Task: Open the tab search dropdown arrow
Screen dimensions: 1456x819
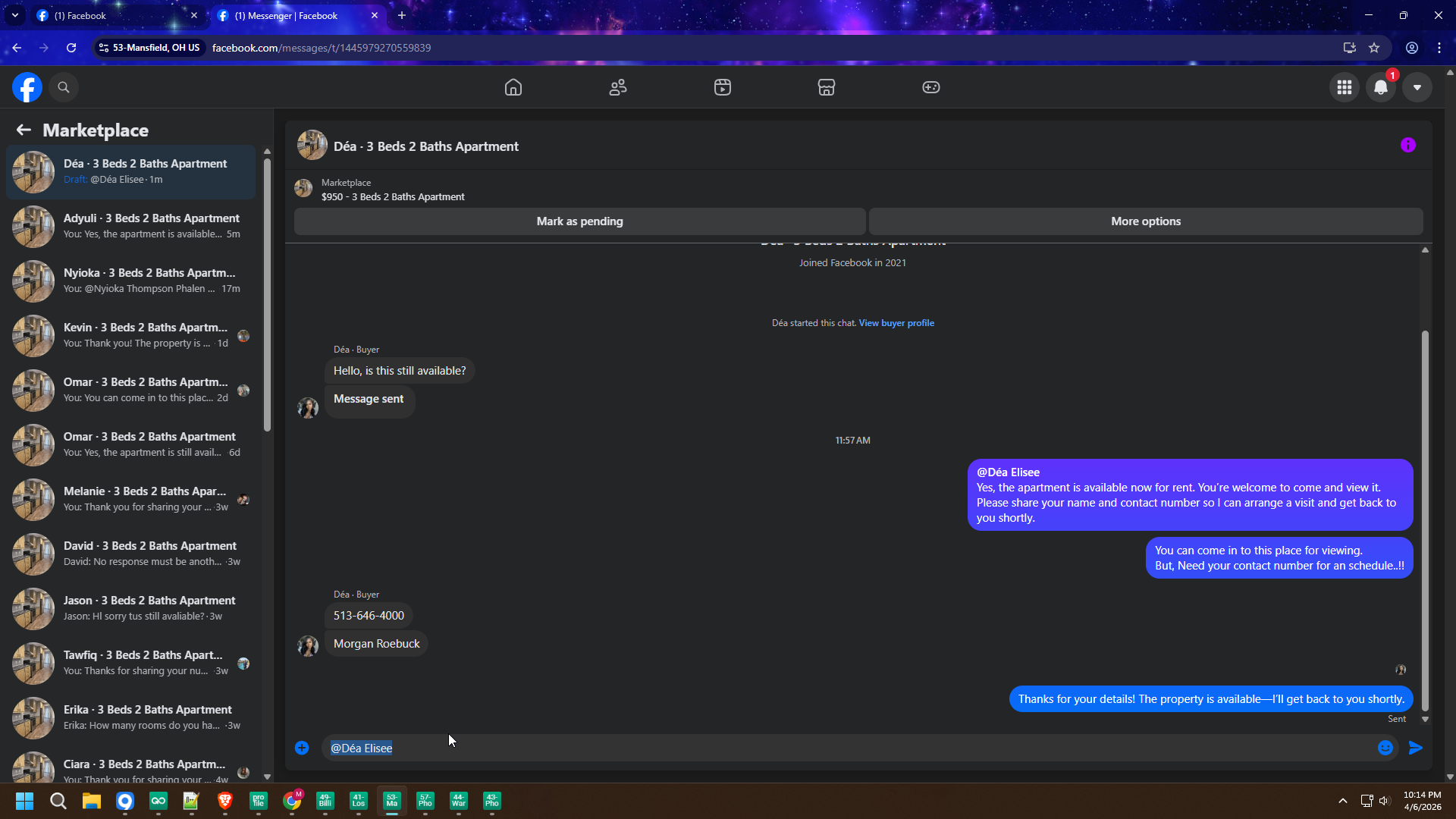Action: point(15,15)
